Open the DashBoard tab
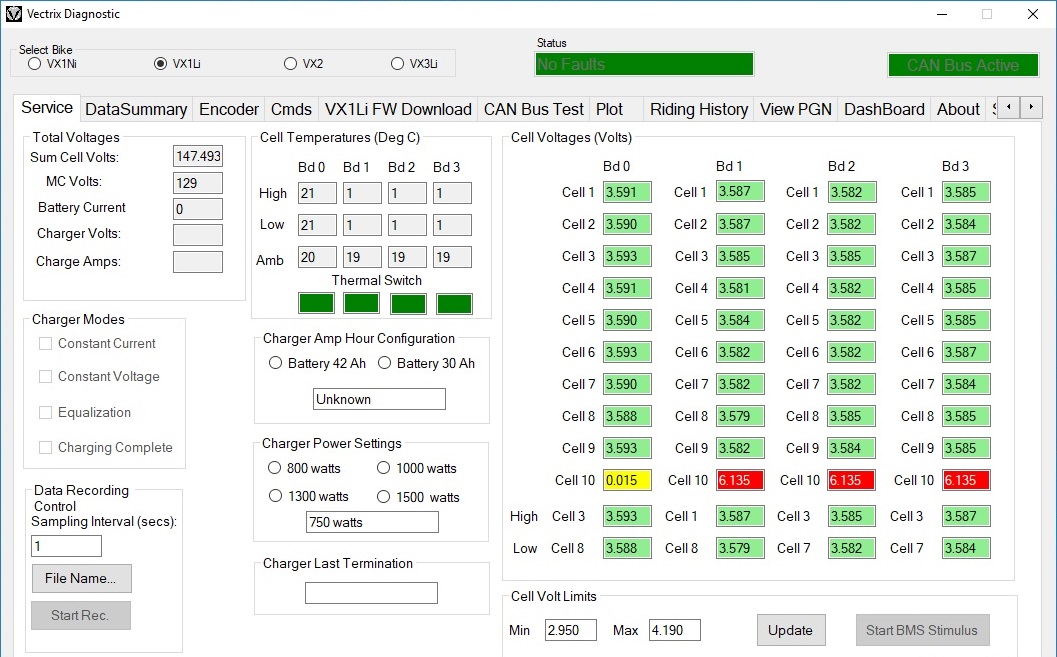Viewport: 1057px width, 657px height. coord(884,109)
